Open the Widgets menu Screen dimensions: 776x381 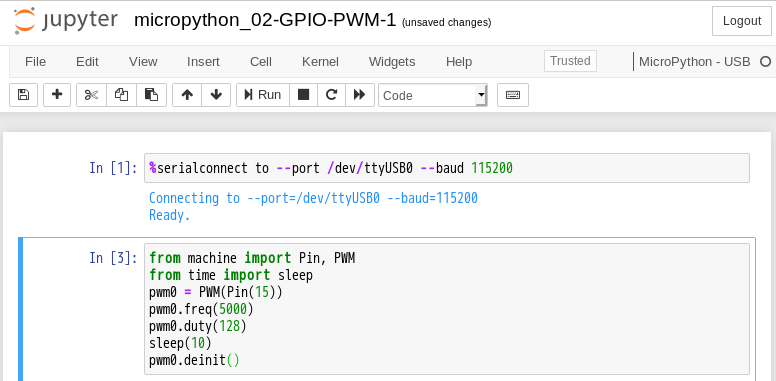click(x=392, y=61)
